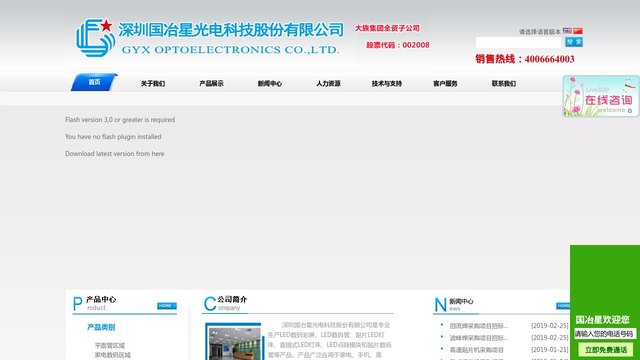Open the 技术与支持 menu
Viewport: 640px width, 360px height.
387,84
